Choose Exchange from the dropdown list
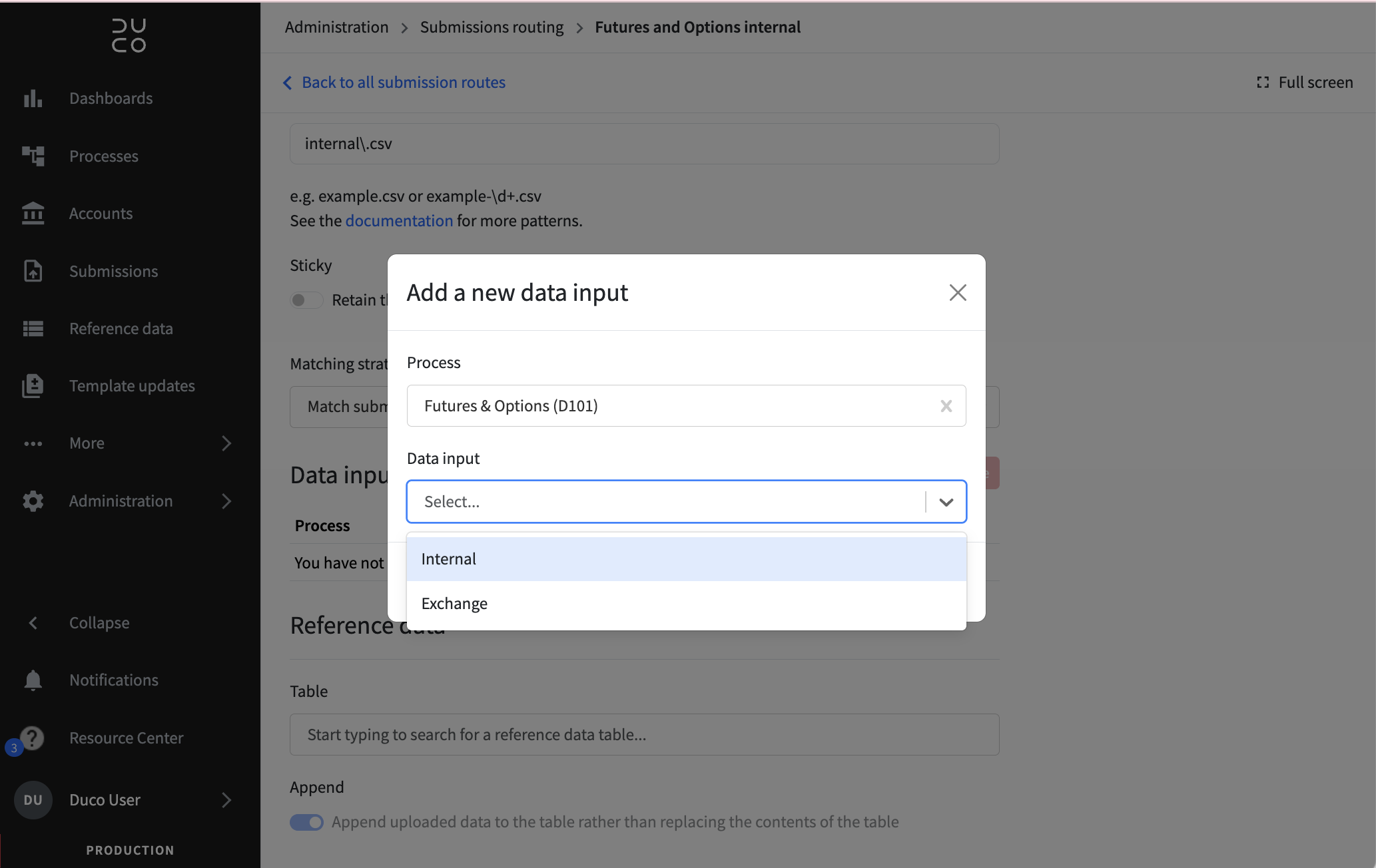The height and width of the screenshot is (868, 1376). 686,604
